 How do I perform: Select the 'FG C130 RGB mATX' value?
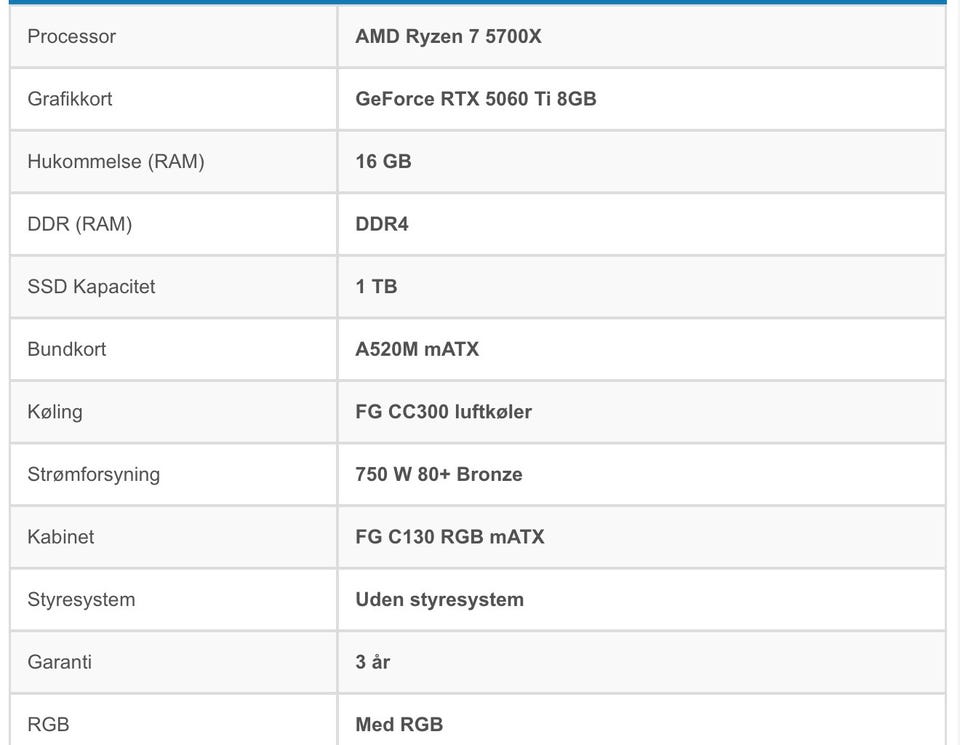coord(449,537)
